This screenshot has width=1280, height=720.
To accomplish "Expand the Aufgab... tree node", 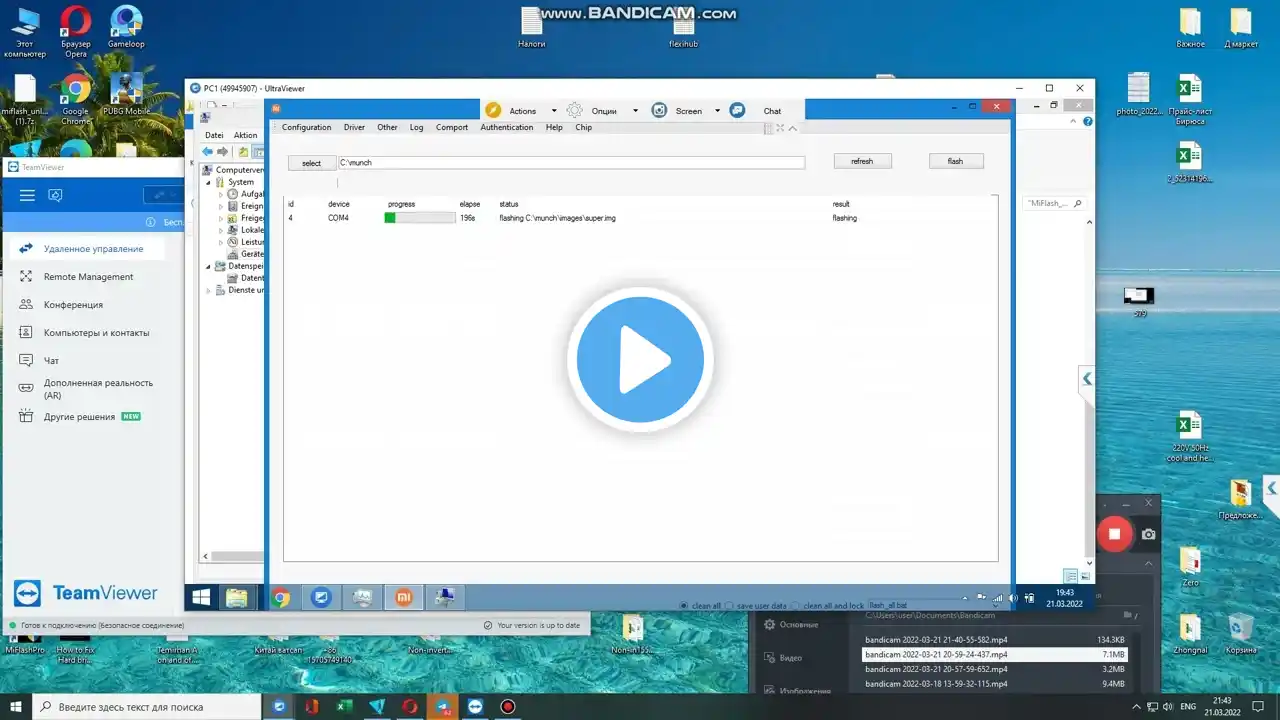I will click(221, 194).
